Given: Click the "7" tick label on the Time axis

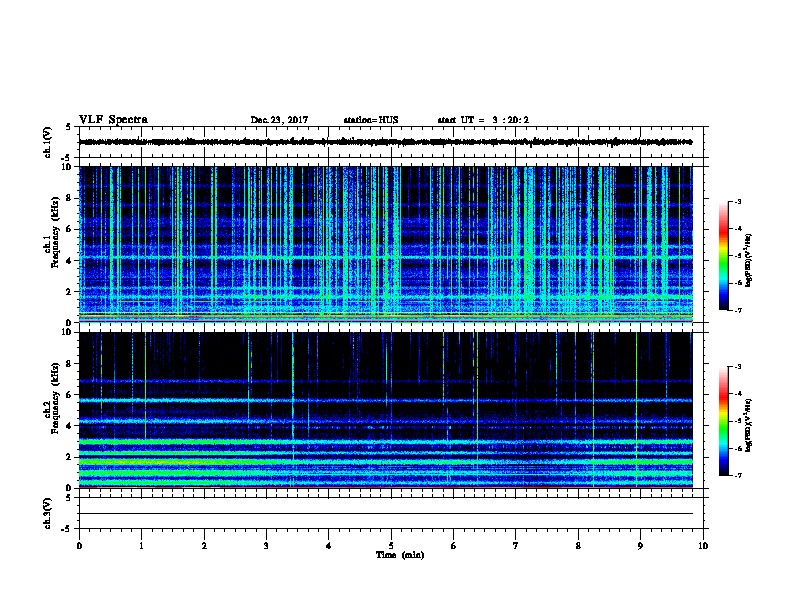Looking at the screenshot, I should (x=516, y=546).
